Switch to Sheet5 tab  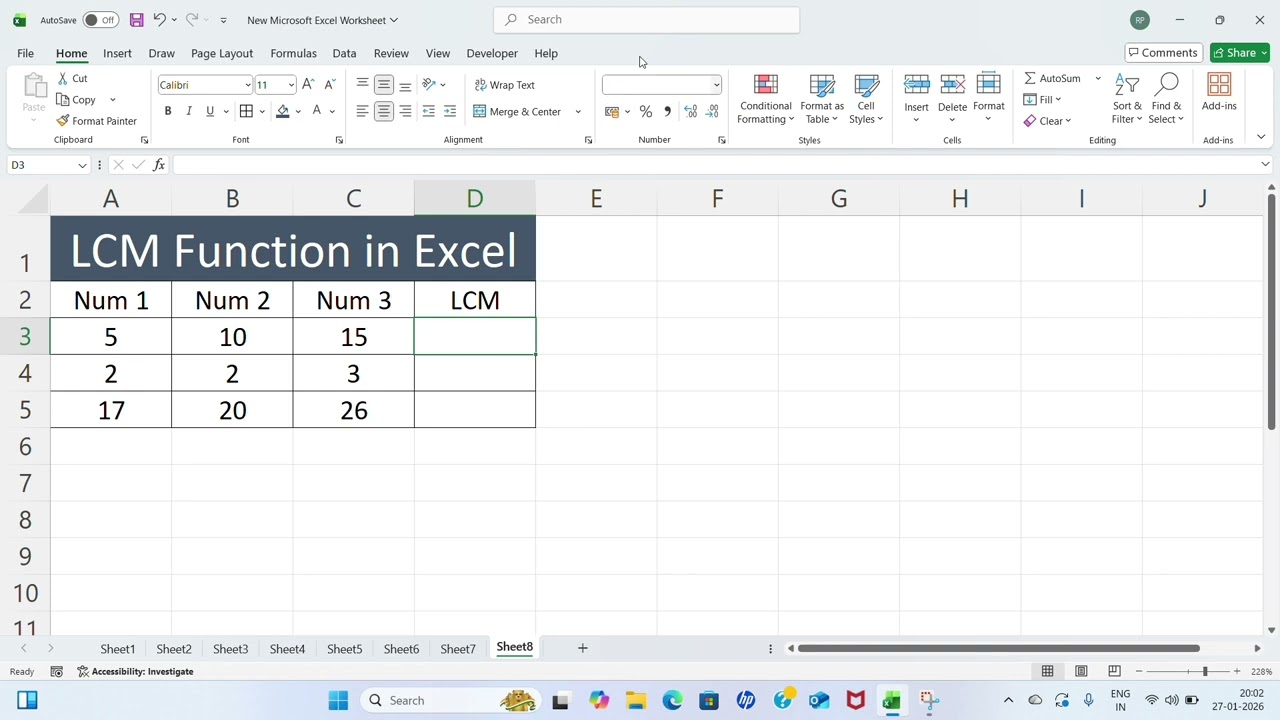point(344,649)
